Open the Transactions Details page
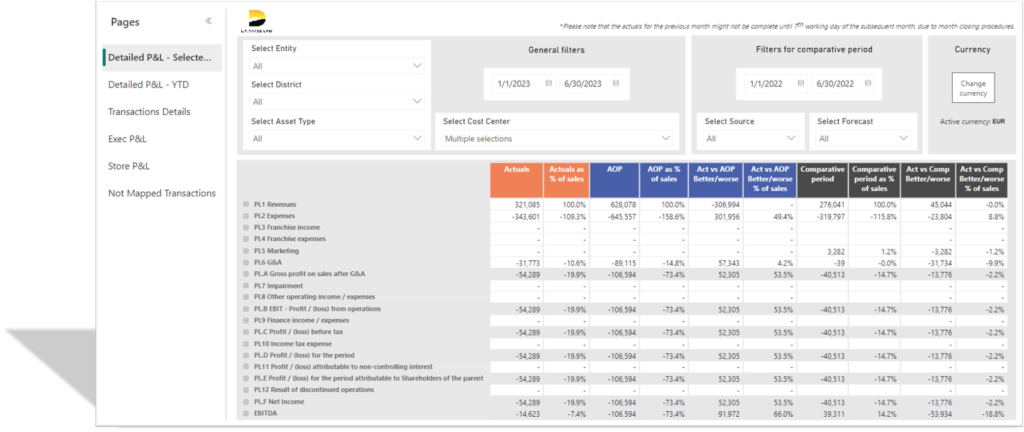This screenshot has width=1024, height=432. (x=149, y=112)
